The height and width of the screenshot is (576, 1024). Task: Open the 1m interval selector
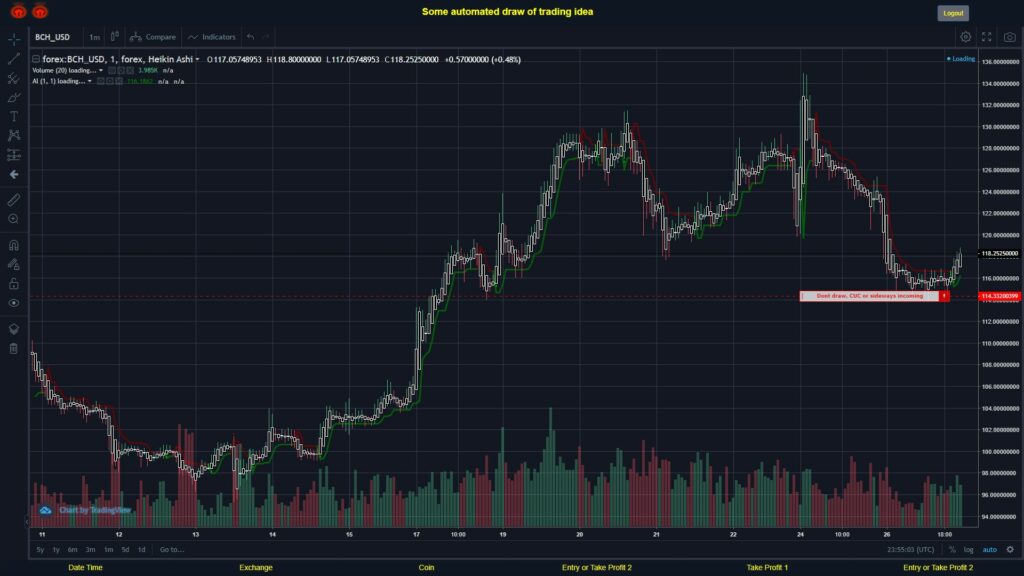pyautogui.click(x=94, y=37)
